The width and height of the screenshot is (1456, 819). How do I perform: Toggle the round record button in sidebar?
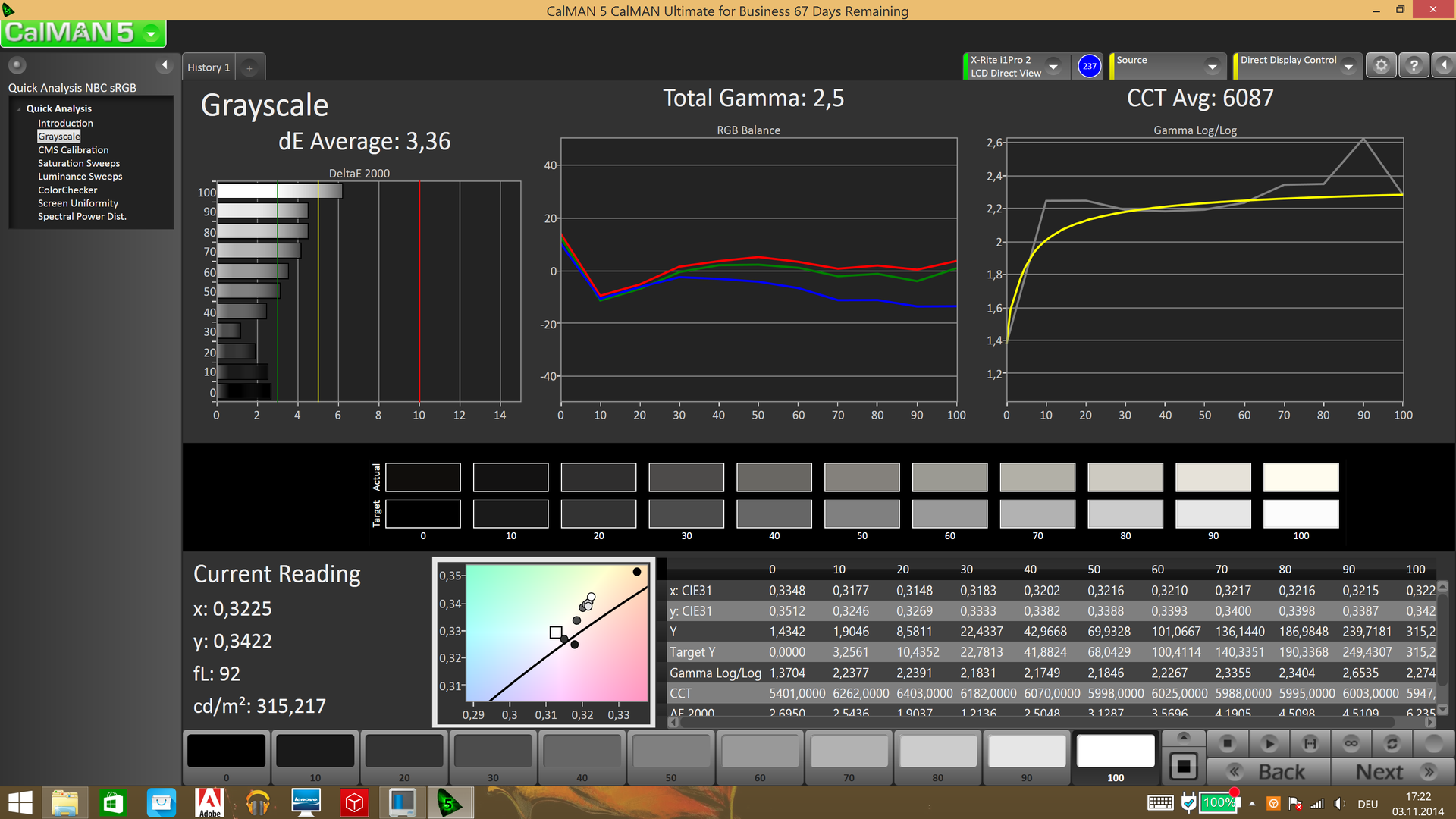(17, 65)
